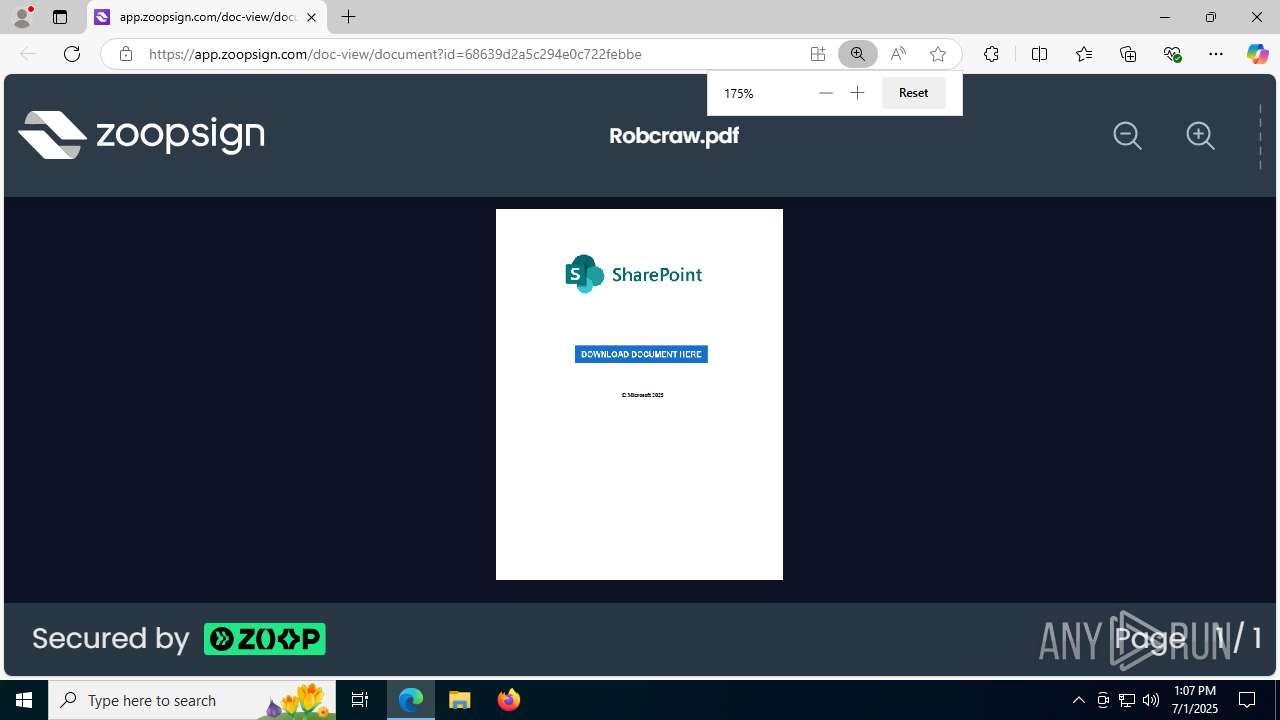
Task: Zoom in with ZoopSign magnifier plus icon
Action: (1200, 136)
